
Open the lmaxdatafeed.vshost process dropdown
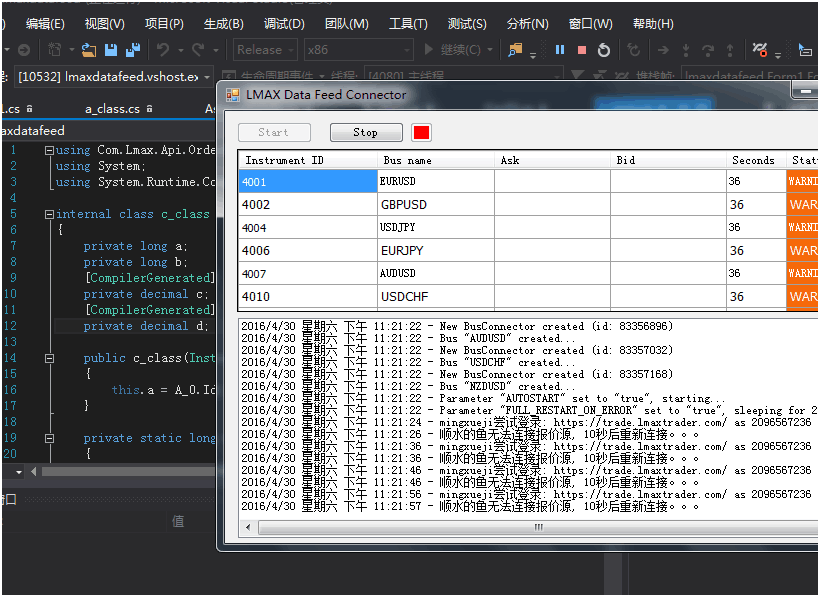pos(113,77)
